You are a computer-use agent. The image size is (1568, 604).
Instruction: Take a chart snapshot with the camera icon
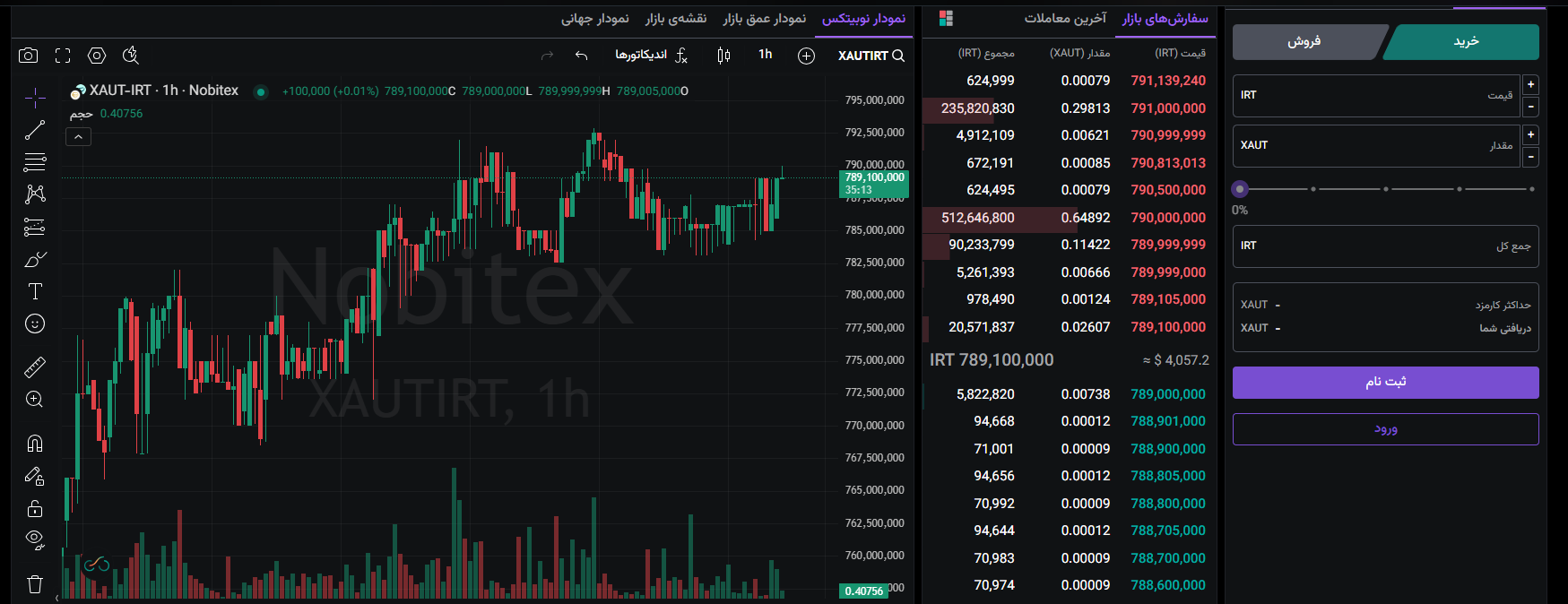coord(29,56)
